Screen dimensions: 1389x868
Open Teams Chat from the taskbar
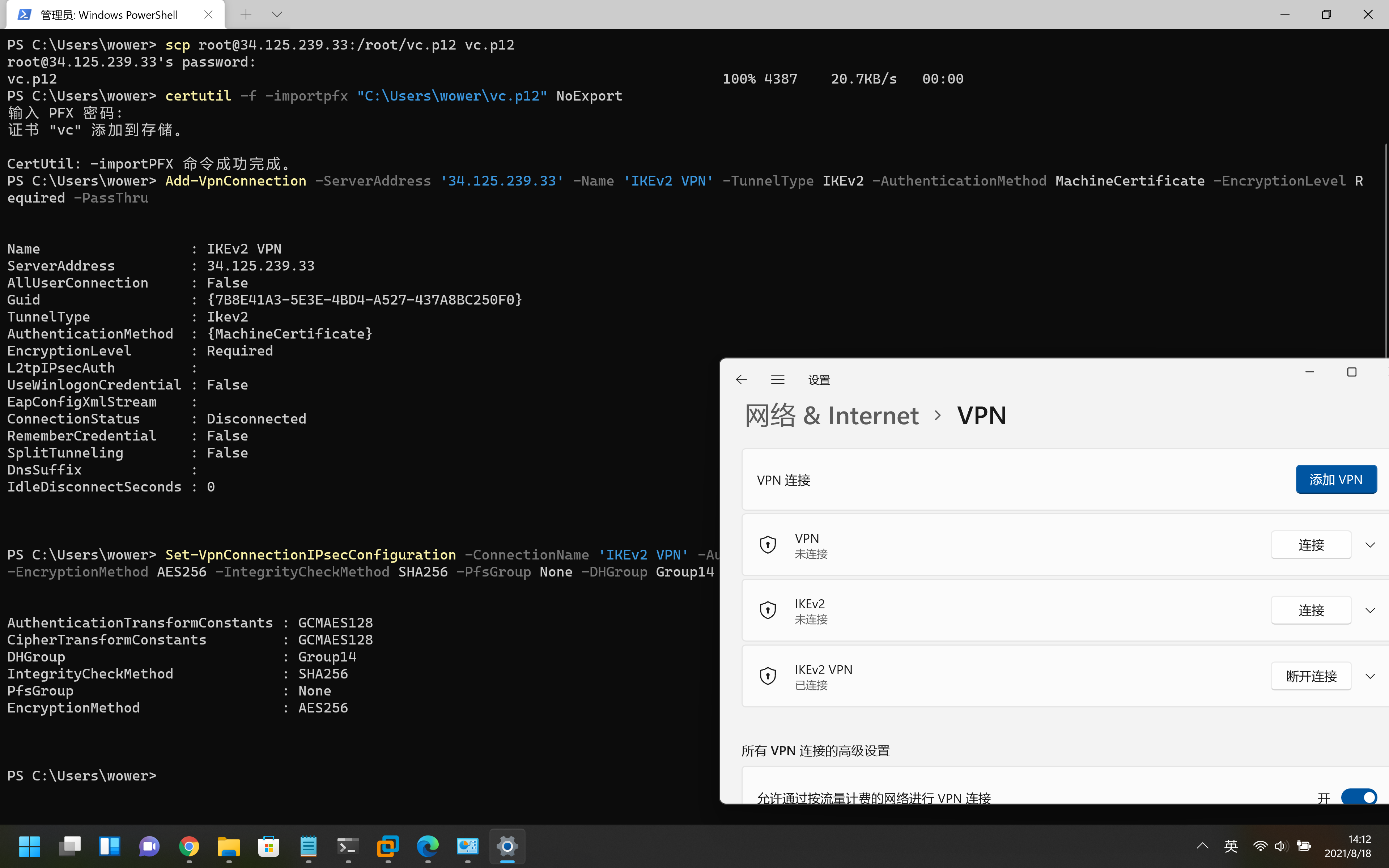149,847
